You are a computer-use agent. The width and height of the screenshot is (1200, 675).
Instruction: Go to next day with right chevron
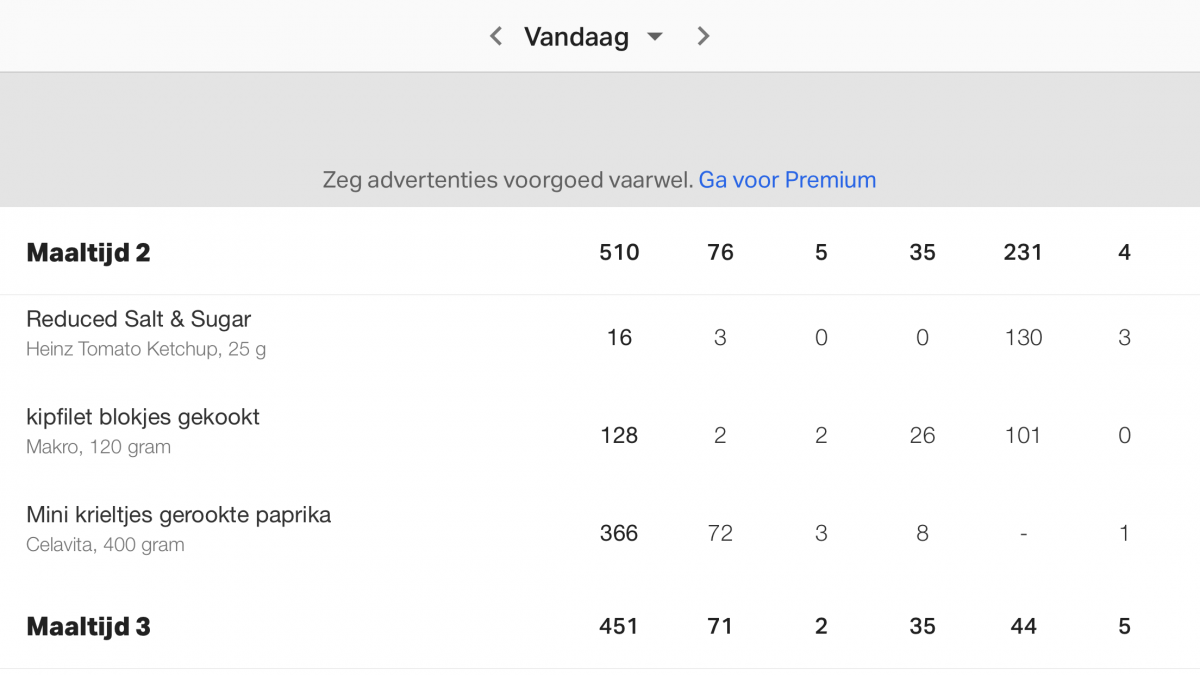(703, 37)
